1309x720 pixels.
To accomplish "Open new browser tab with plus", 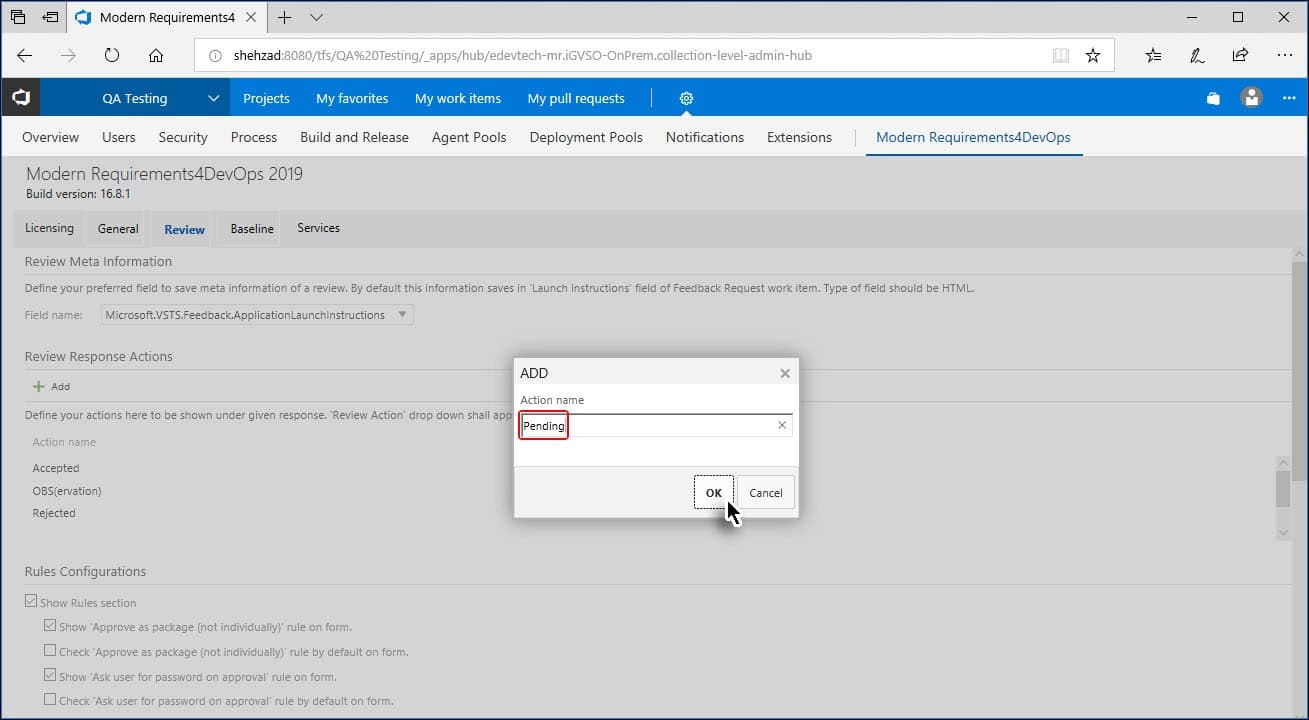I will [x=285, y=17].
